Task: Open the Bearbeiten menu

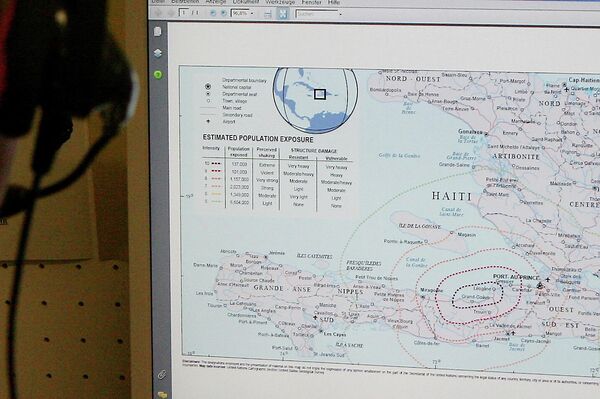Action: [x=185, y=2]
